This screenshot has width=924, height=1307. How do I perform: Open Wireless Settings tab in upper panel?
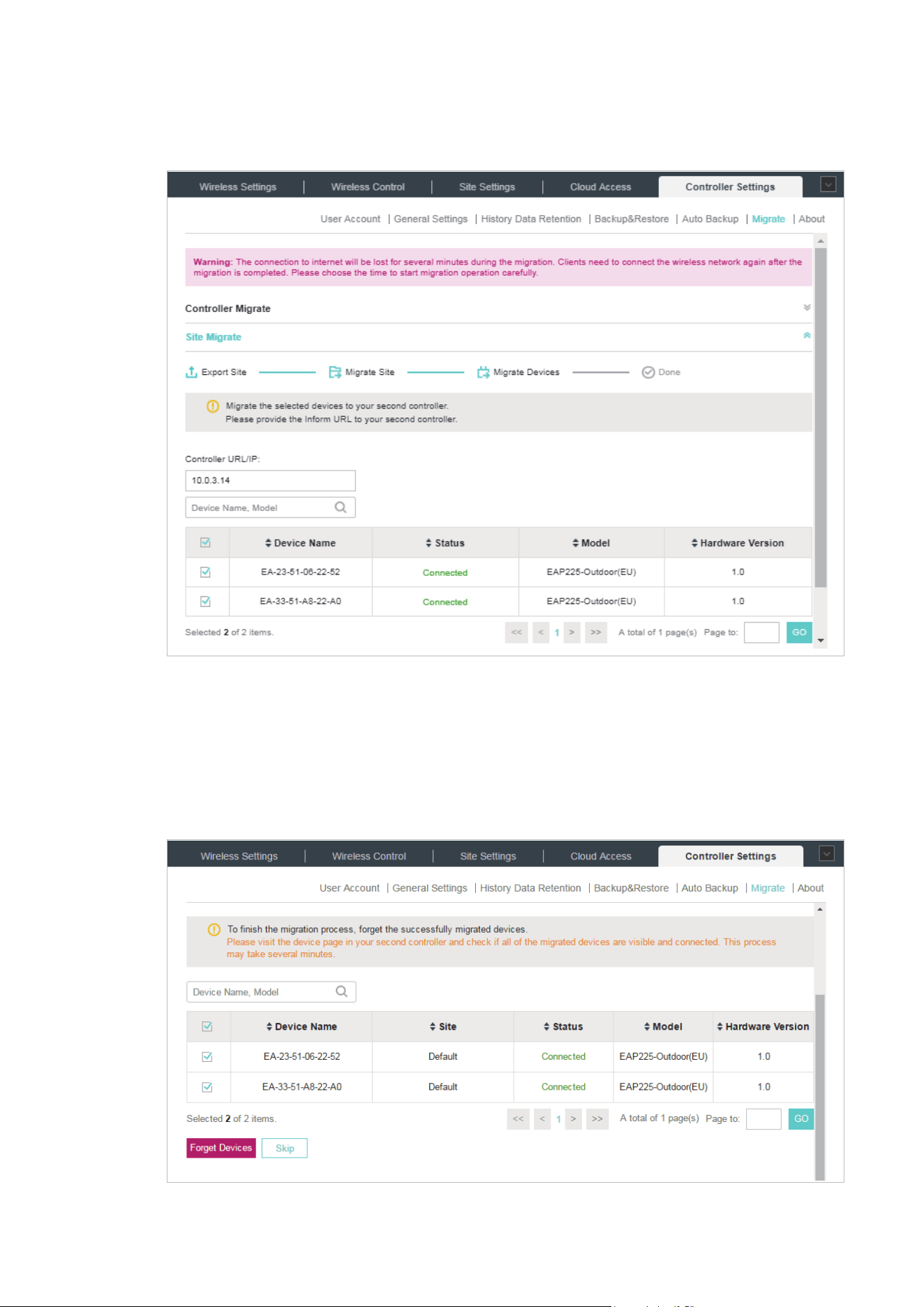[237, 186]
